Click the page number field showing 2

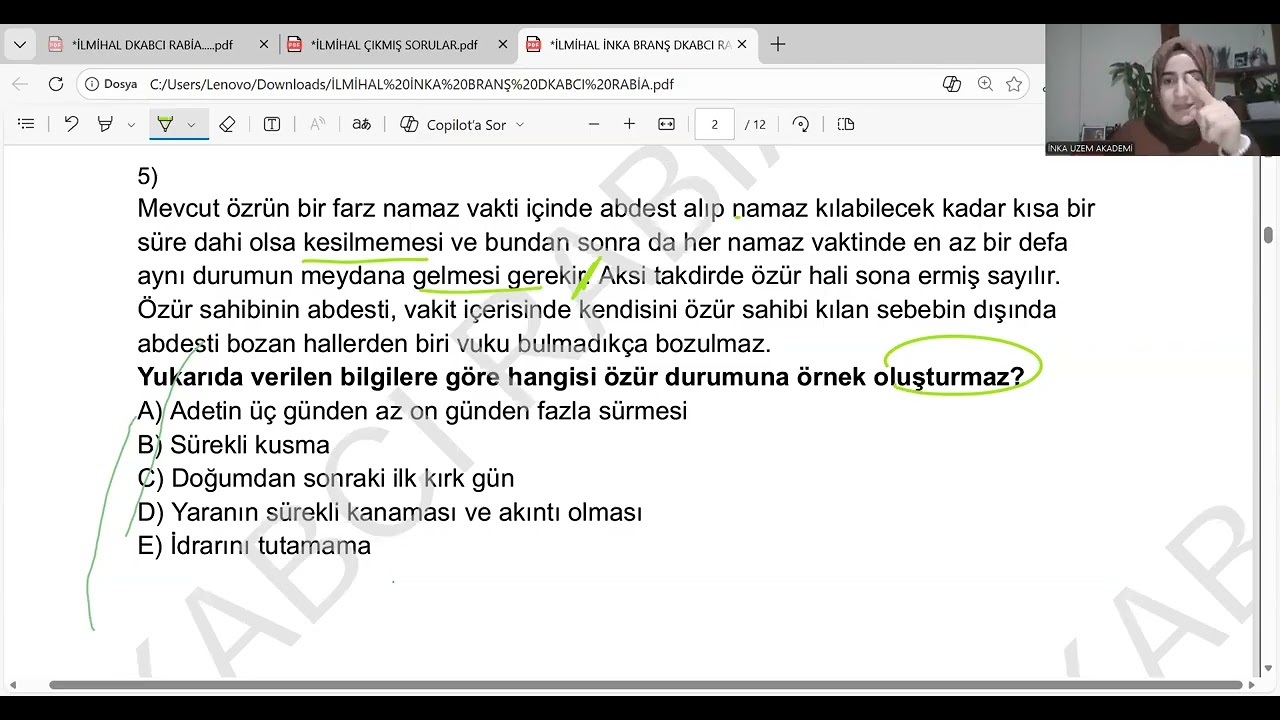714,124
